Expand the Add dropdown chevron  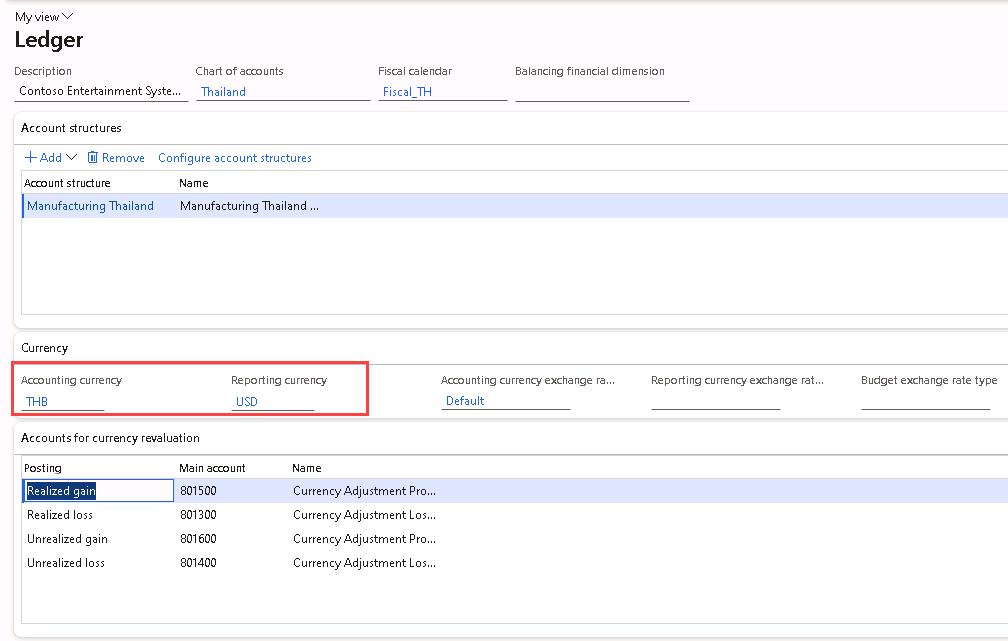click(71, 158)
